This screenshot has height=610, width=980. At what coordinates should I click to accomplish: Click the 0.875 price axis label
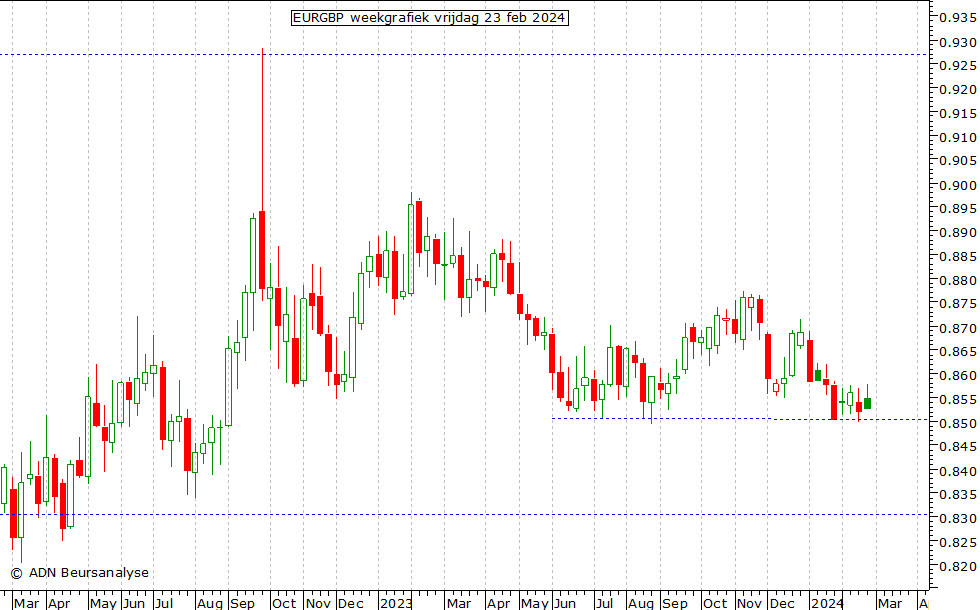(x=959, y=304)
